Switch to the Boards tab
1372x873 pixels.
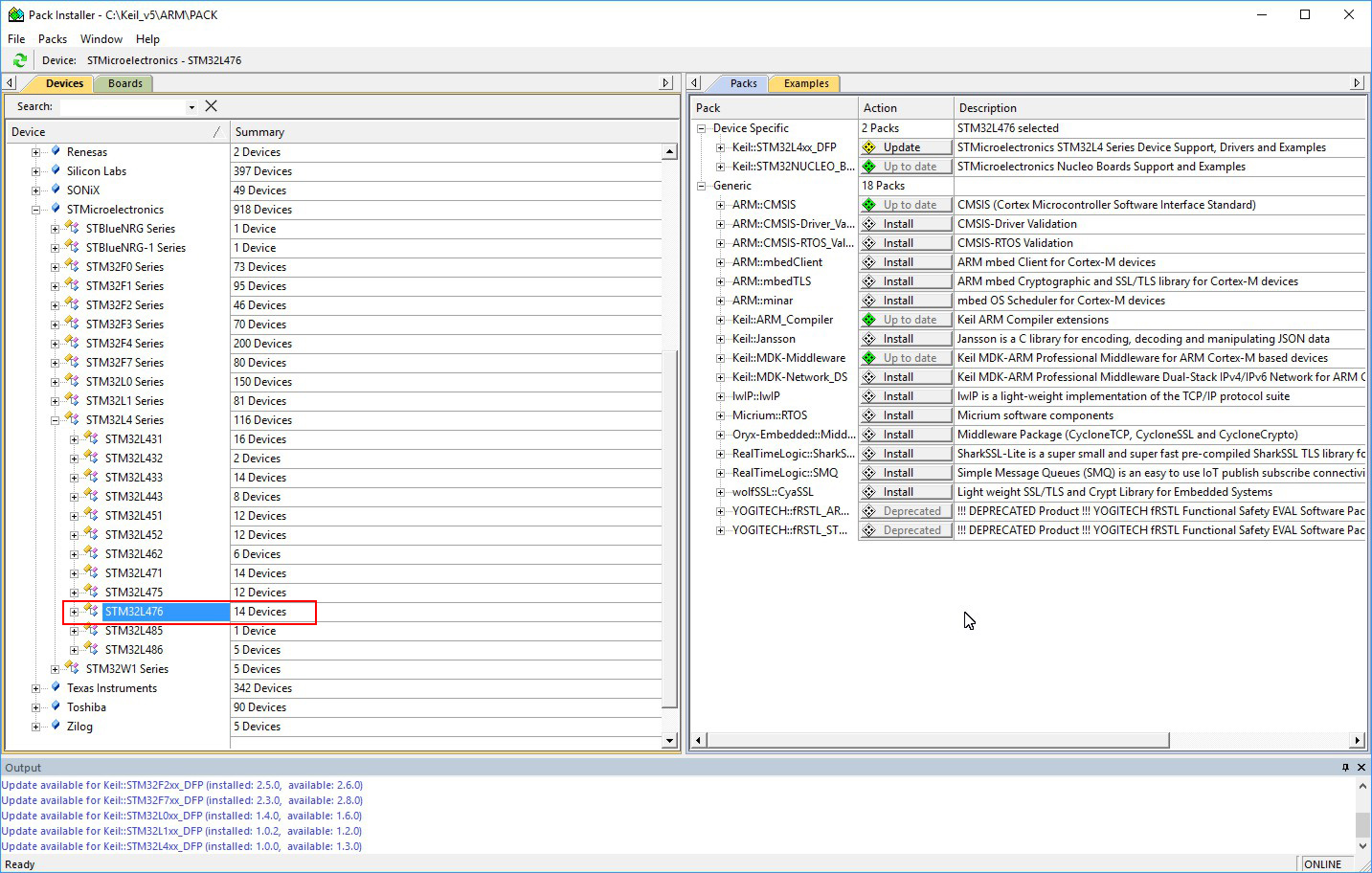pyautogui.click(x=124, y=83)
